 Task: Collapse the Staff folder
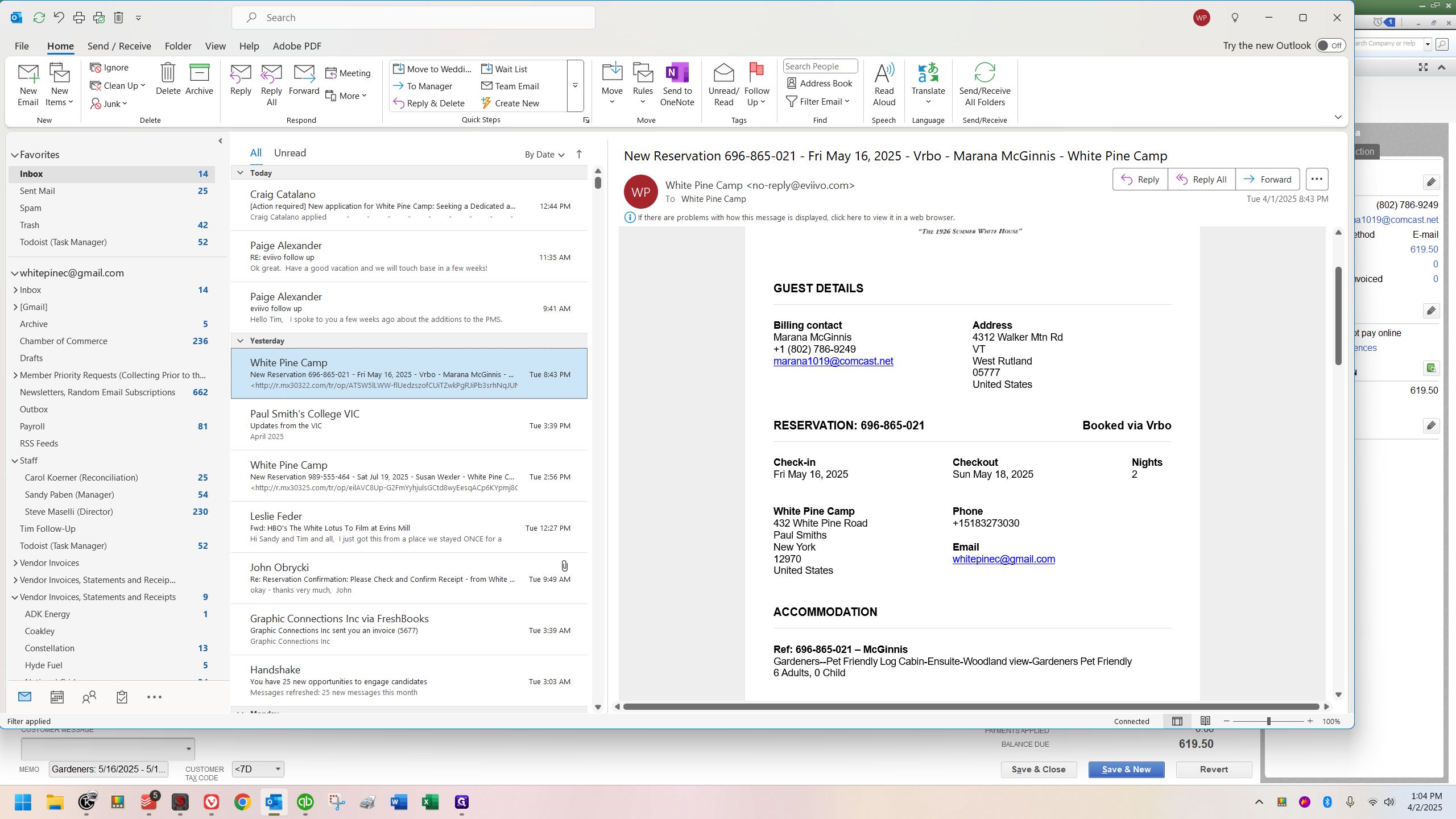coord(15,461)
